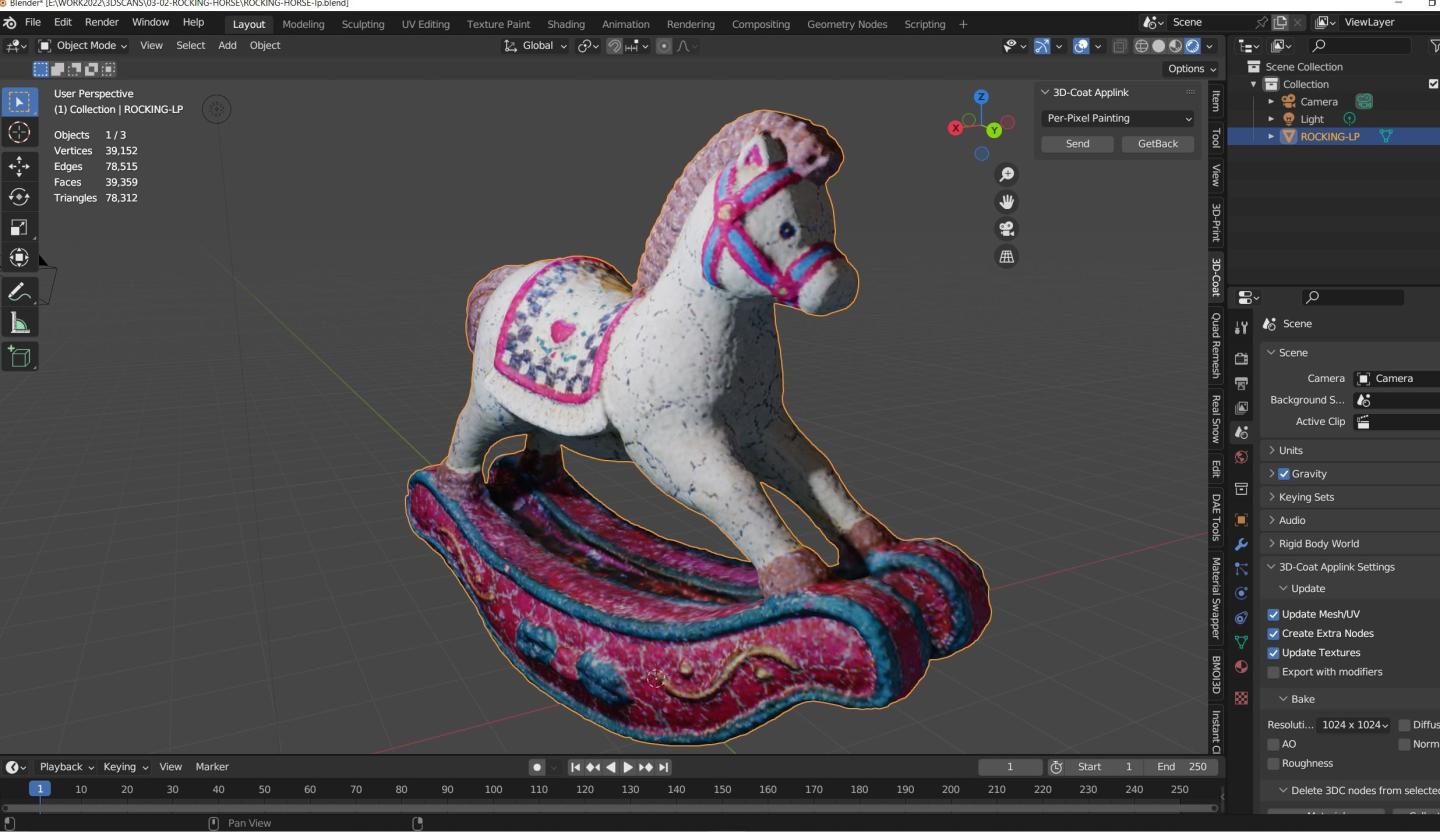Enable the Roughness bake checkbox
Viewport: 1440px width, 832px height.
[x=1274, y=763]
